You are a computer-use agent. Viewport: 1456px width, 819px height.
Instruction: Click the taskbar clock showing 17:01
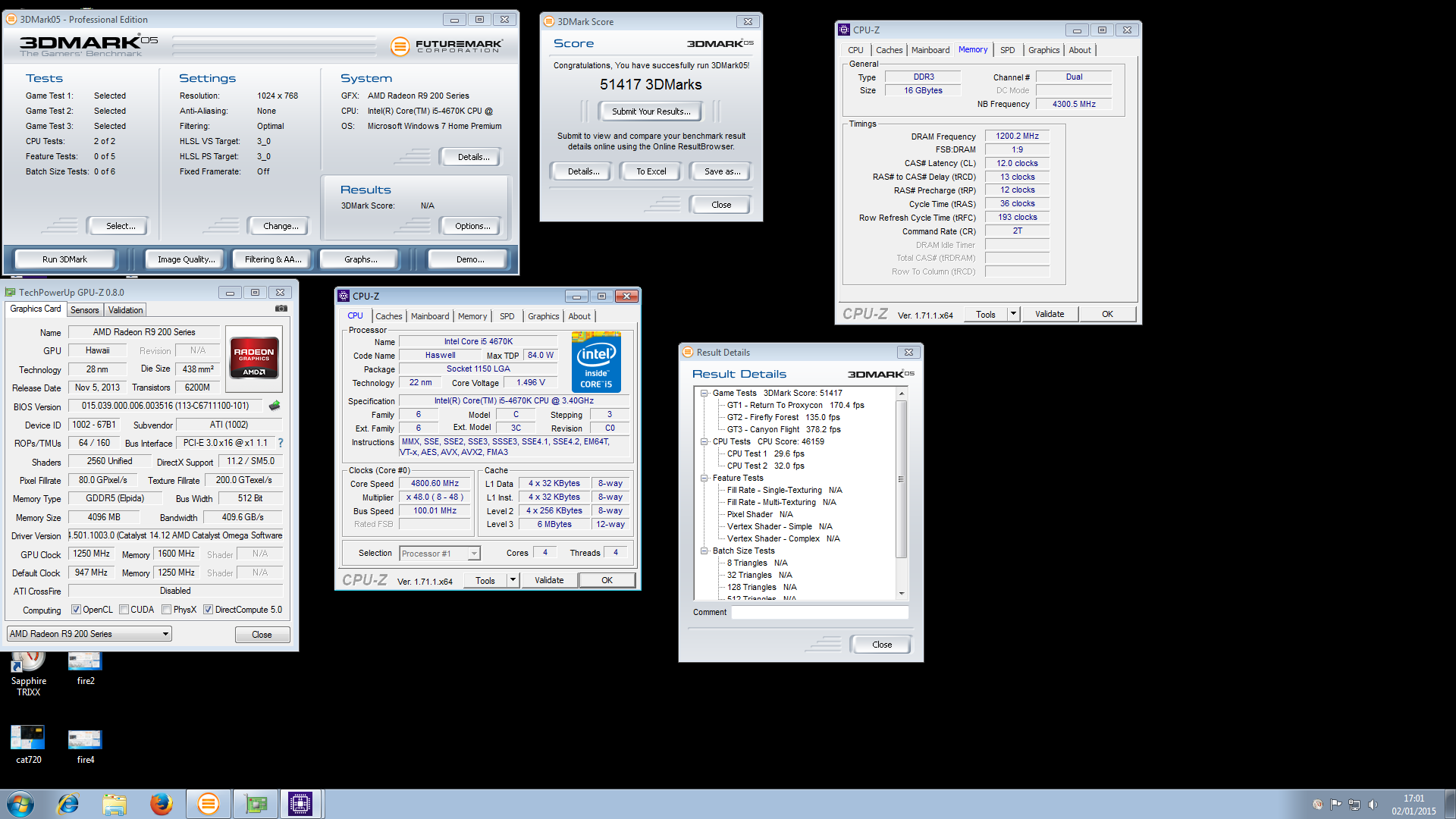point(1414,804)
